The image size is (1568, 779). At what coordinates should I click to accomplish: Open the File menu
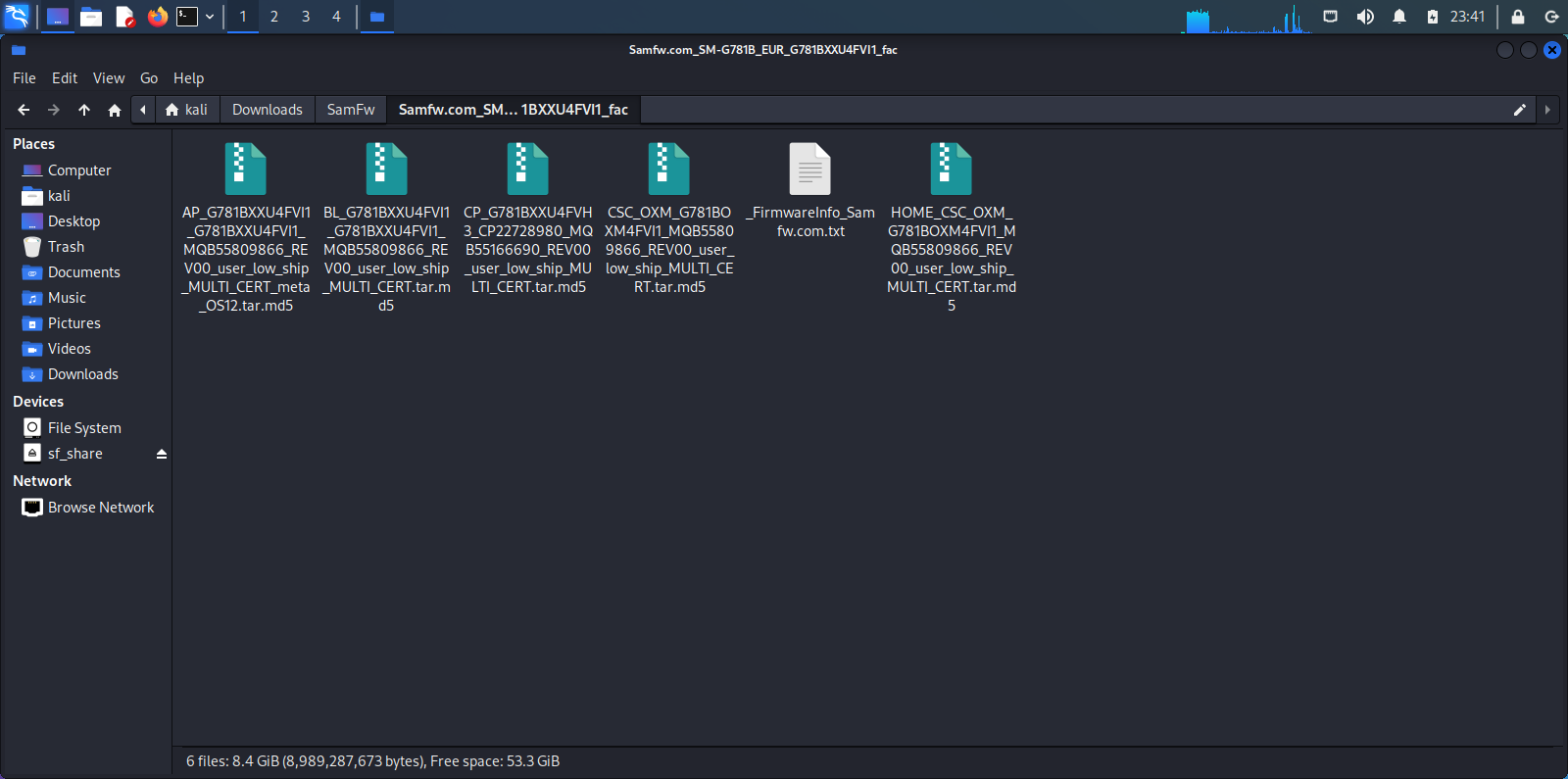(24, 78)
